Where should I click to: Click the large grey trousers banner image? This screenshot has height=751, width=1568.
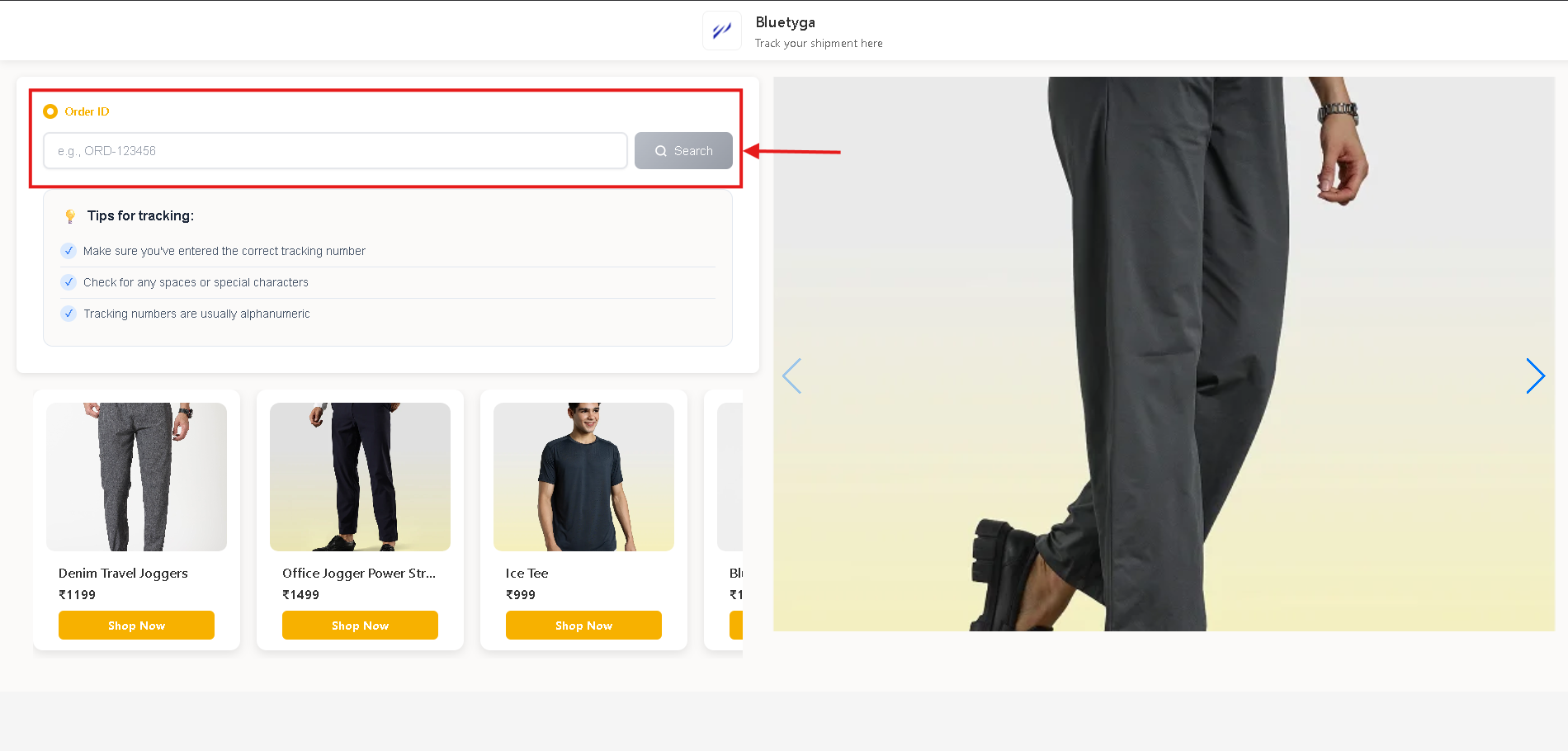click(x=1164, y=354)
